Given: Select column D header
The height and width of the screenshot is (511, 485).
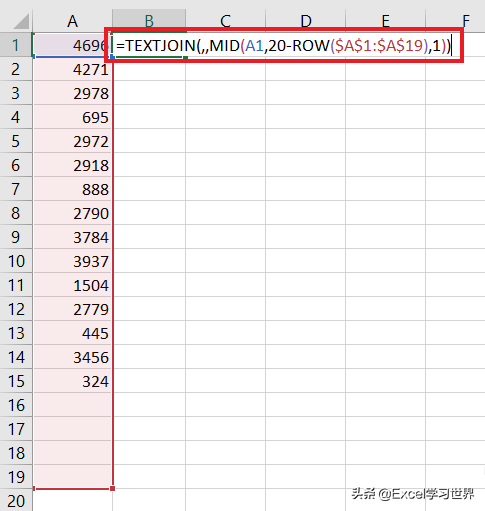Looking at the screenshot, I should (x=306, y=21).
